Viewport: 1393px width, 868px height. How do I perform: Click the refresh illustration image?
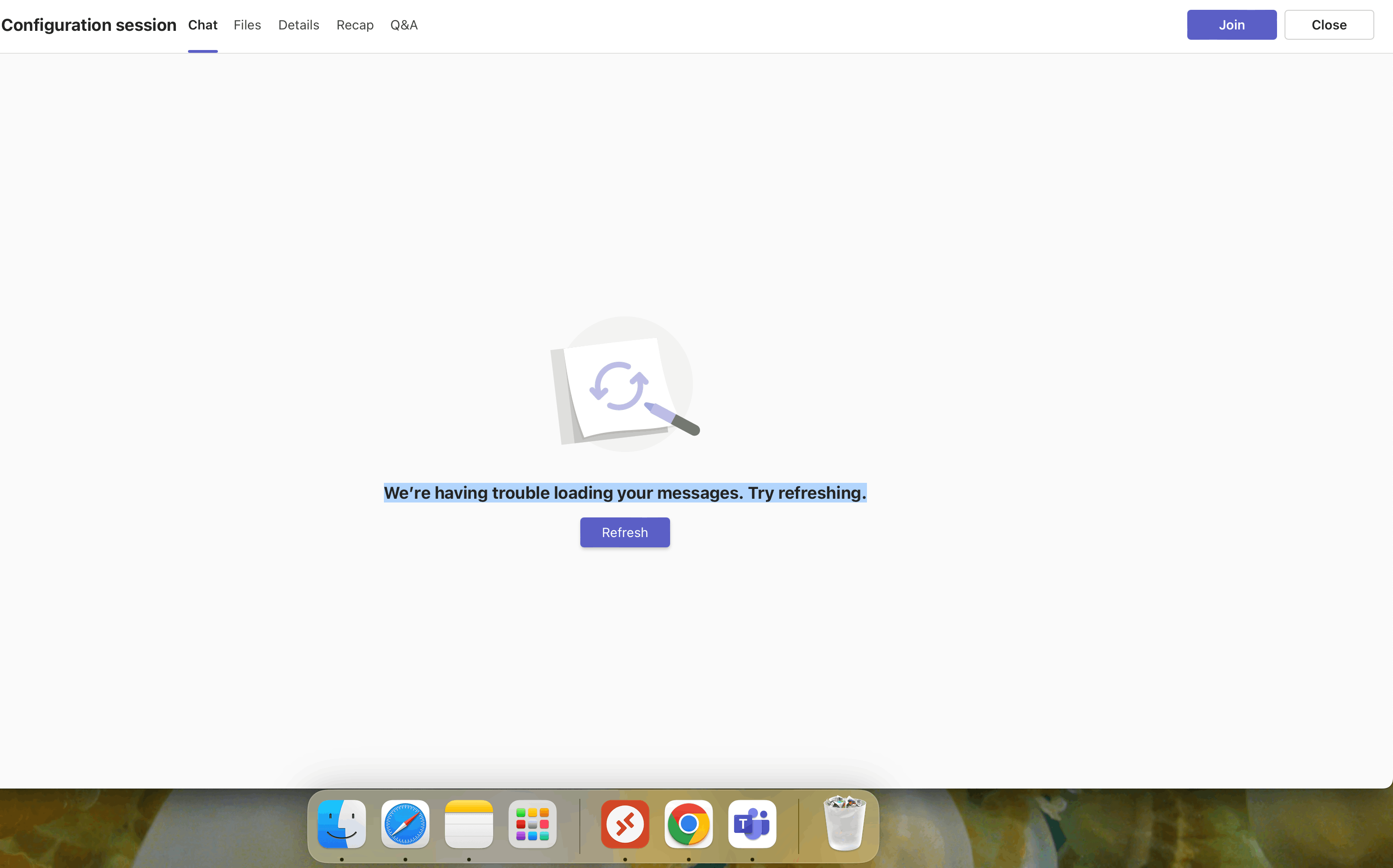click(620, 385)
